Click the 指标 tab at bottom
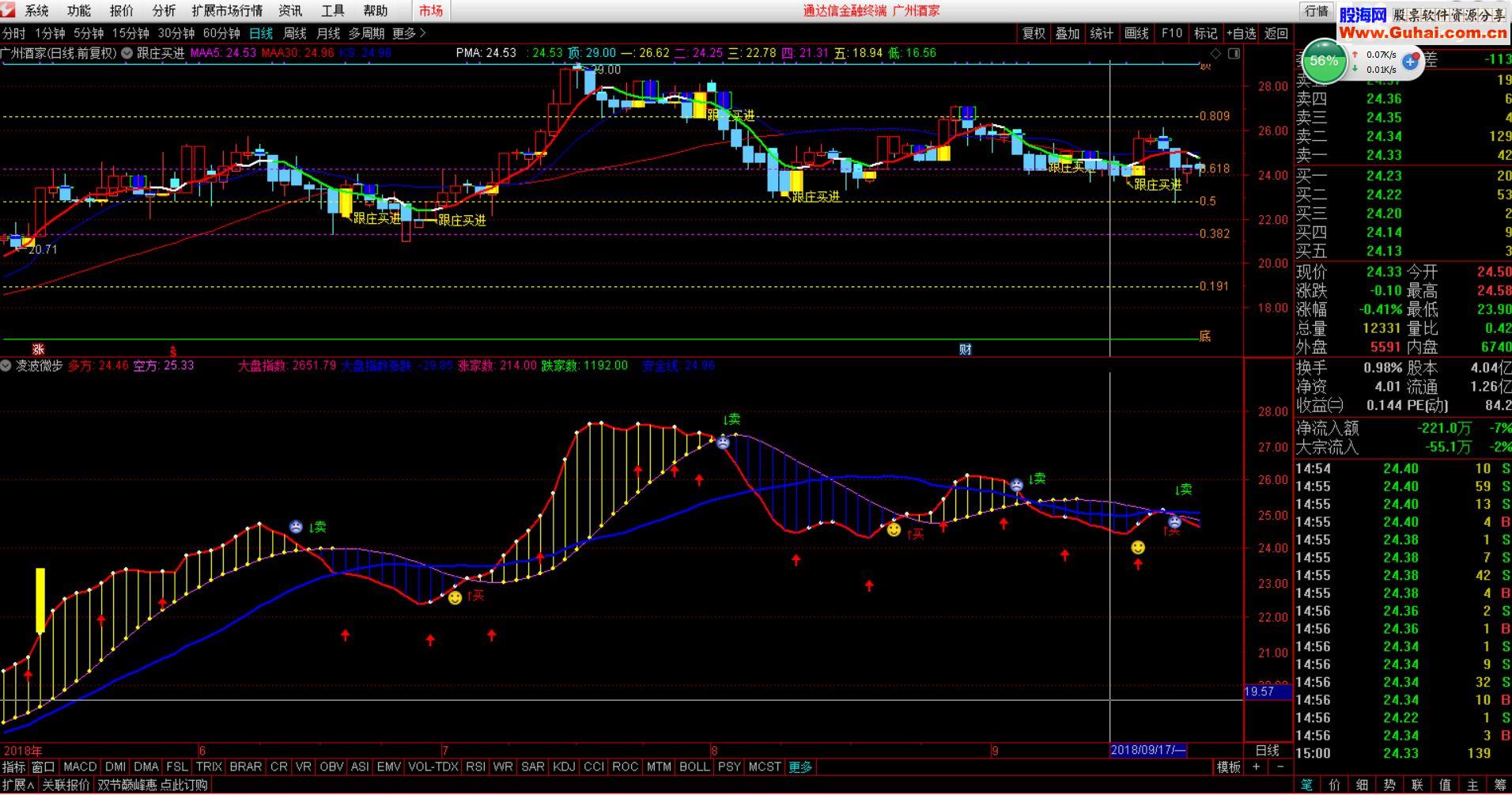 (14, 767)
